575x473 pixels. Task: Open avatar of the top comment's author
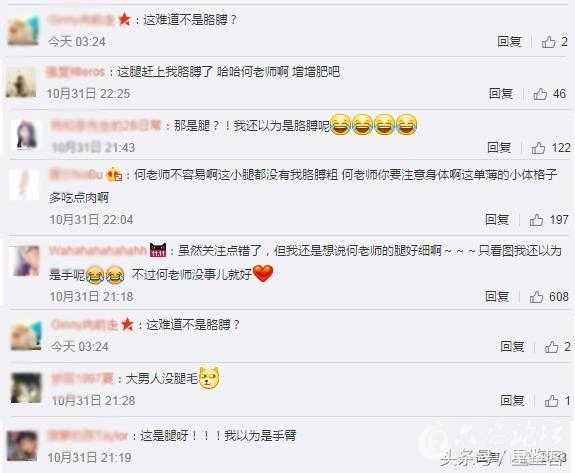click(23, 31)
